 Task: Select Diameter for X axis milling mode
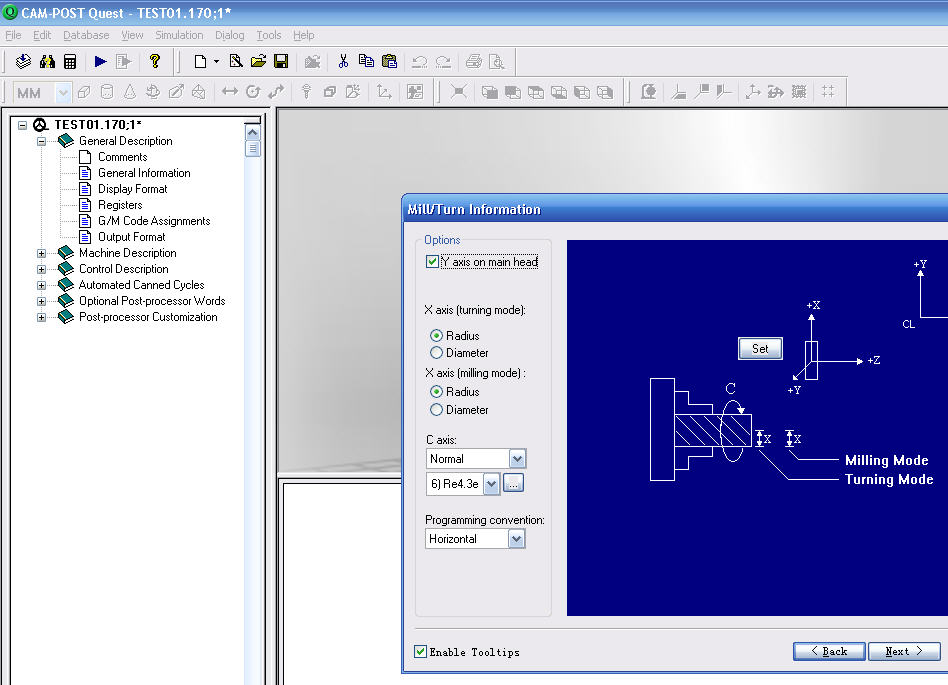[x=436, y=410]
